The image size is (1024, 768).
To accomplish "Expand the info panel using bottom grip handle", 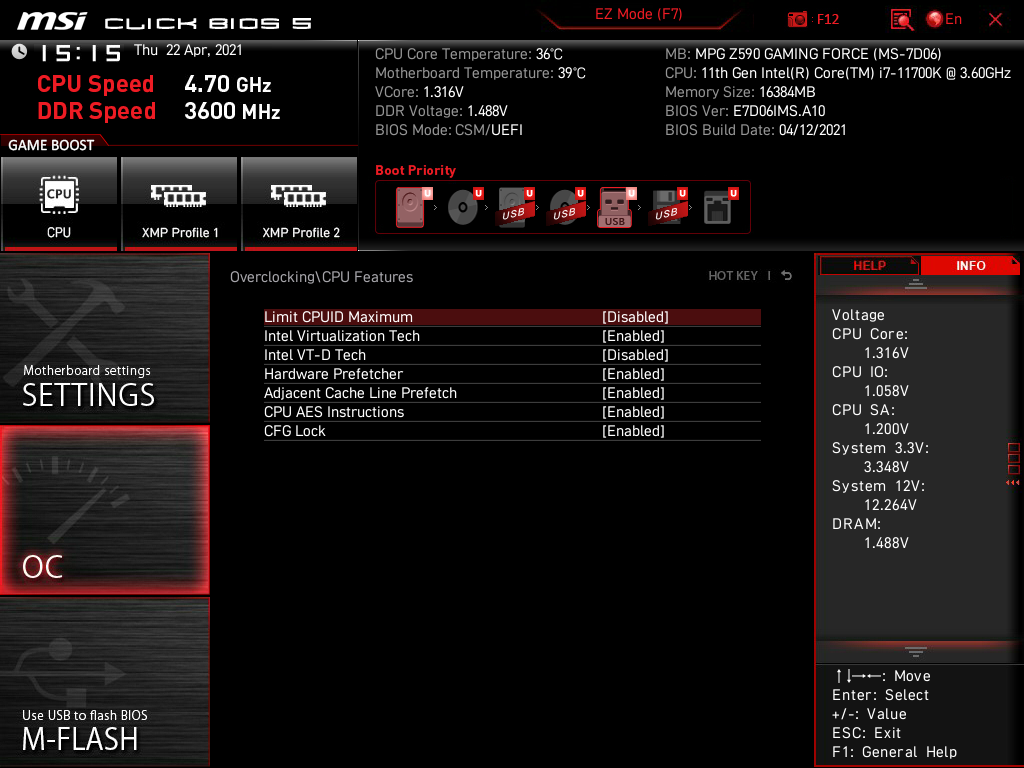I will [916, 651].
